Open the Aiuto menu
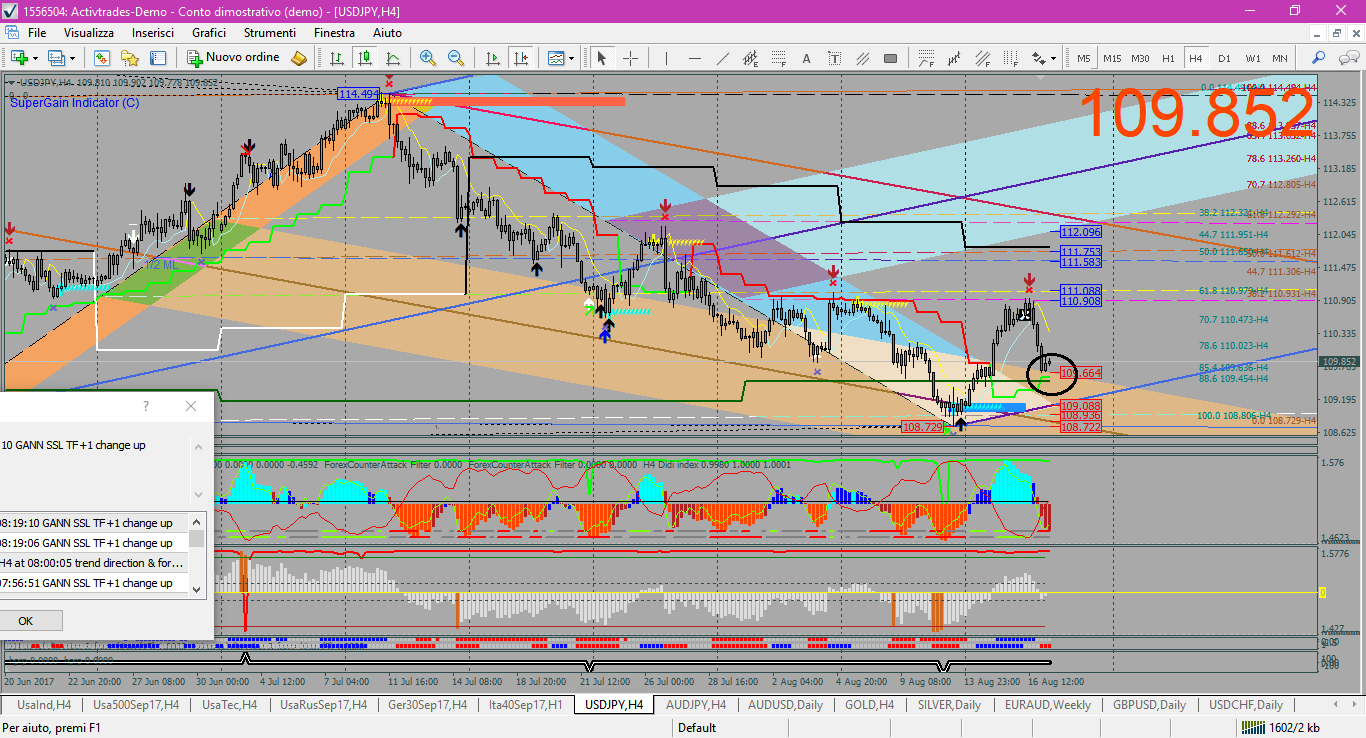Image resolution: width=1366 pixels, height=738 pixels. point(387,33)
